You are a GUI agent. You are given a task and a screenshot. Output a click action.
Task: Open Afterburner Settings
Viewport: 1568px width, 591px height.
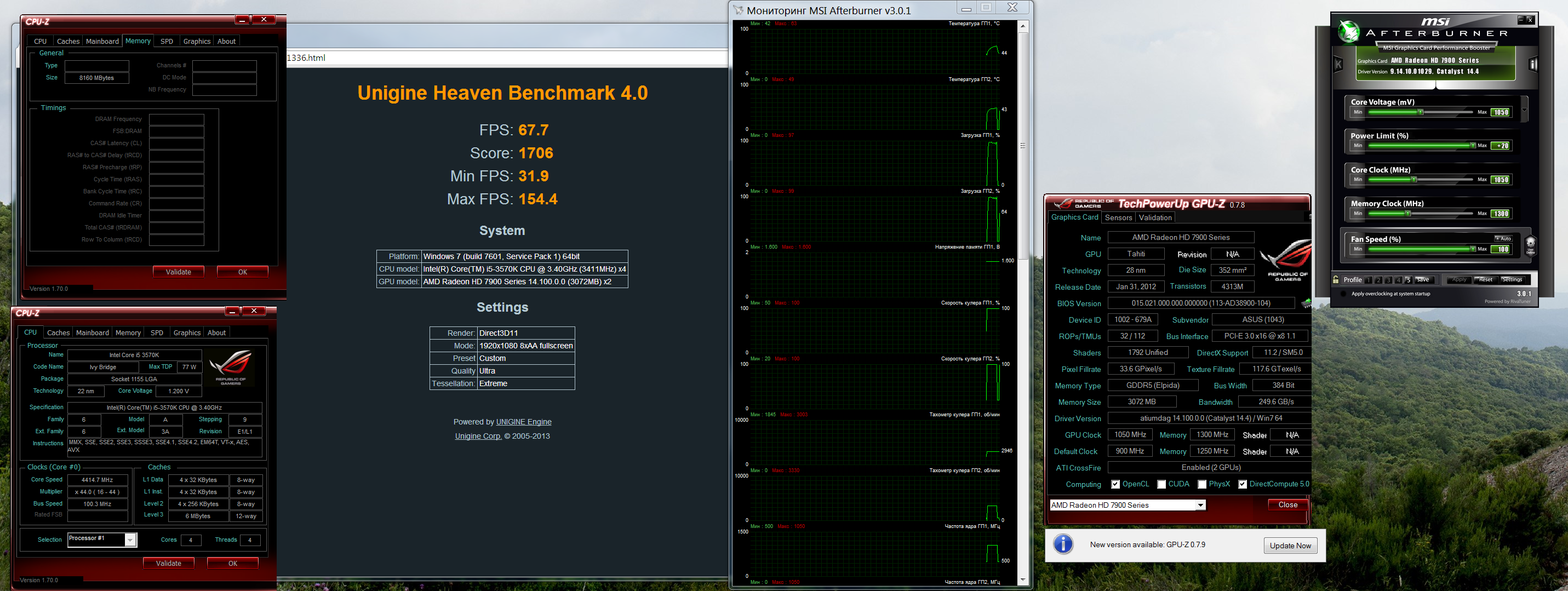point(1512,280)
